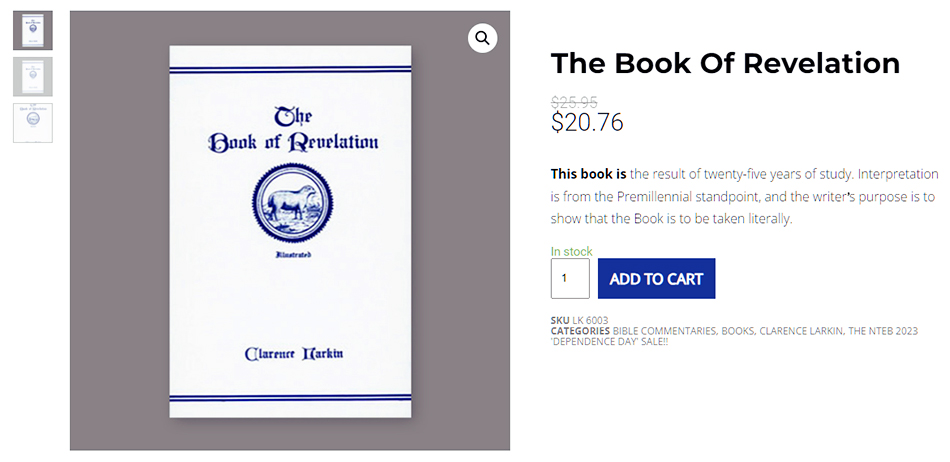Click the Clarence Larkin author name on cover
Viewport: 950px width, 462px height.
click(293, 354)
